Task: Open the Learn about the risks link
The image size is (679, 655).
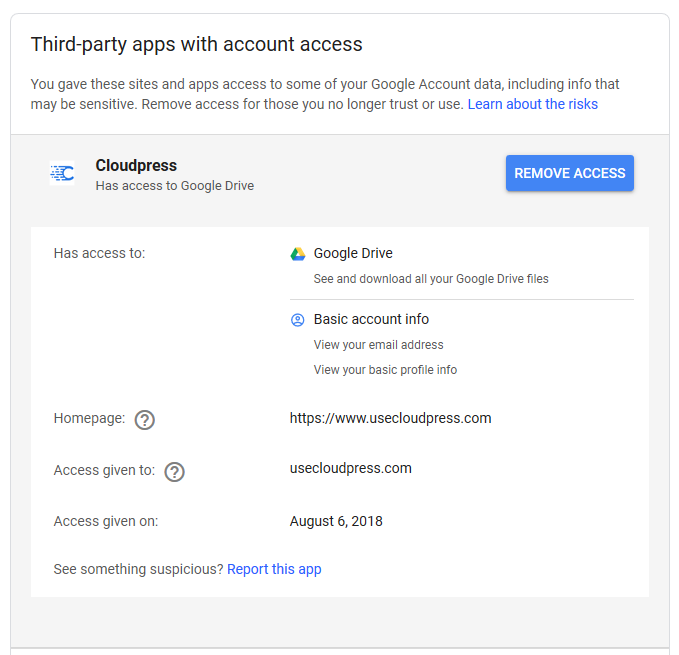Action: click(533, 104)
